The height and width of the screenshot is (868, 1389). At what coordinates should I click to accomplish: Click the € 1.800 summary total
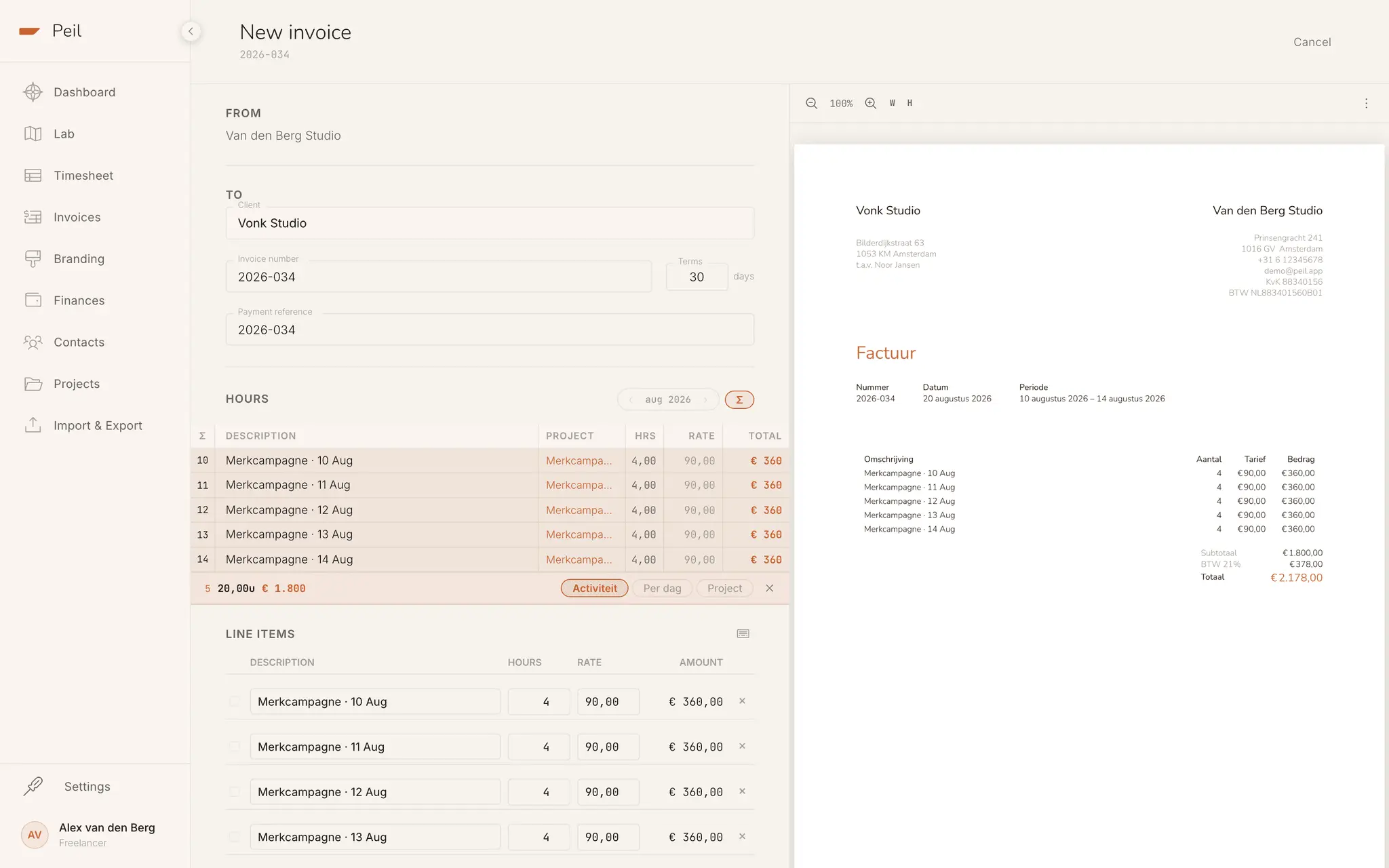click(x=283, y=589)
